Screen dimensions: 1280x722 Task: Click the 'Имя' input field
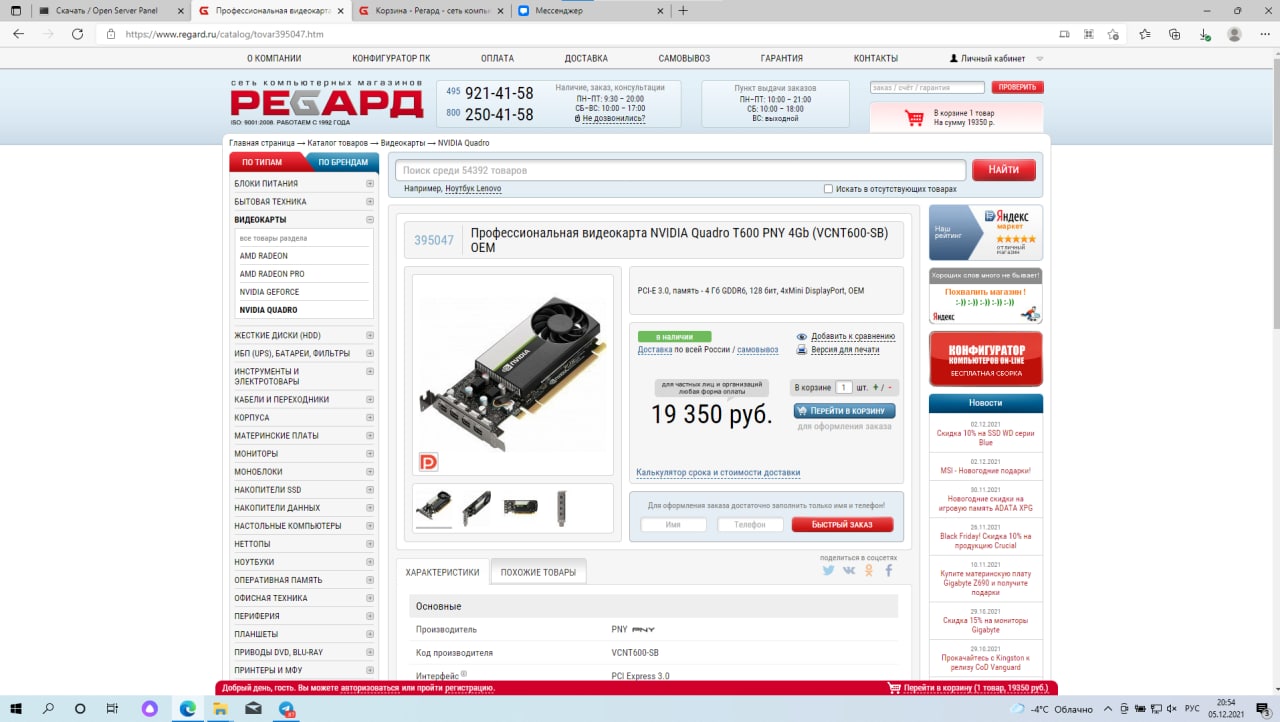(673, 525)
